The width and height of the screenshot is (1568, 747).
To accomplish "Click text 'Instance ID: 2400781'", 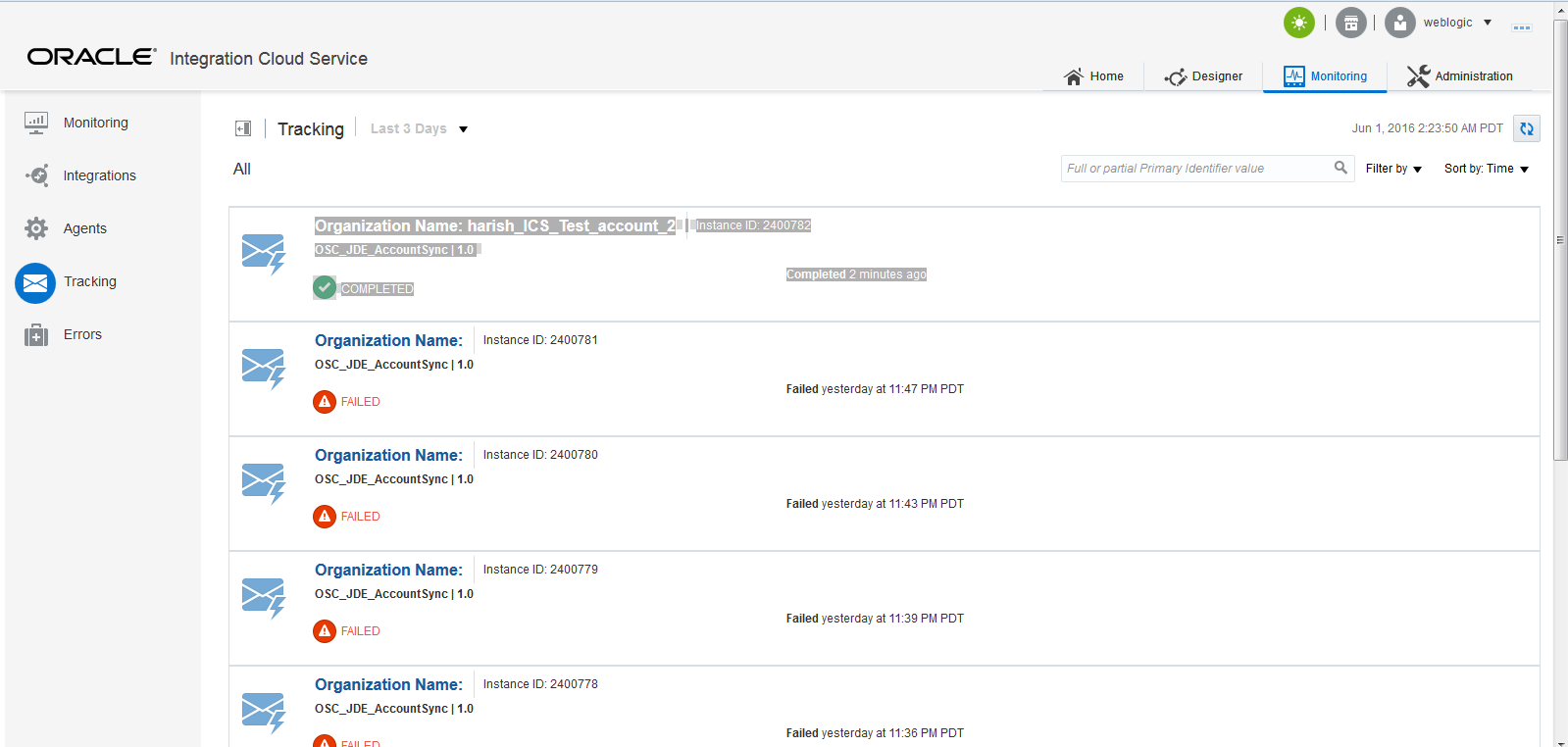I will pyautogui.click(x=540, y=340).
